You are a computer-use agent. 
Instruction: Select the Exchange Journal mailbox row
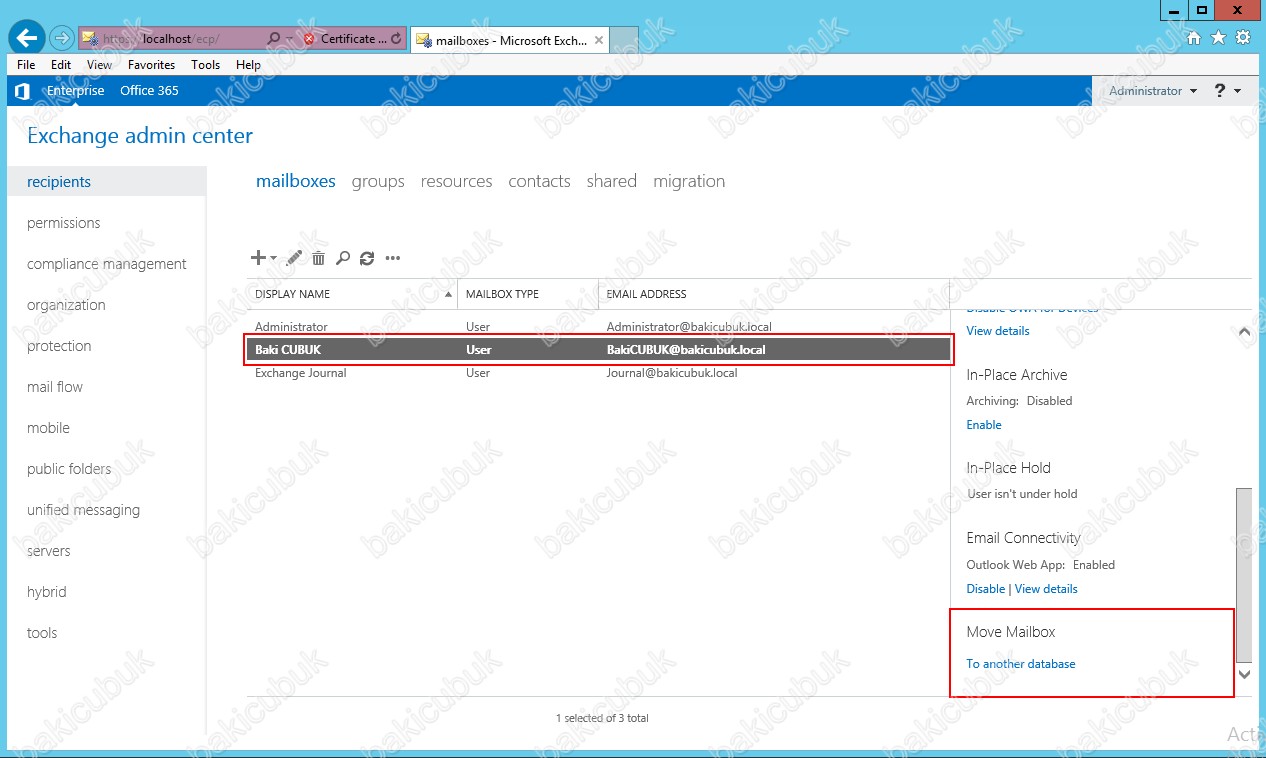[x=598, y=373]
